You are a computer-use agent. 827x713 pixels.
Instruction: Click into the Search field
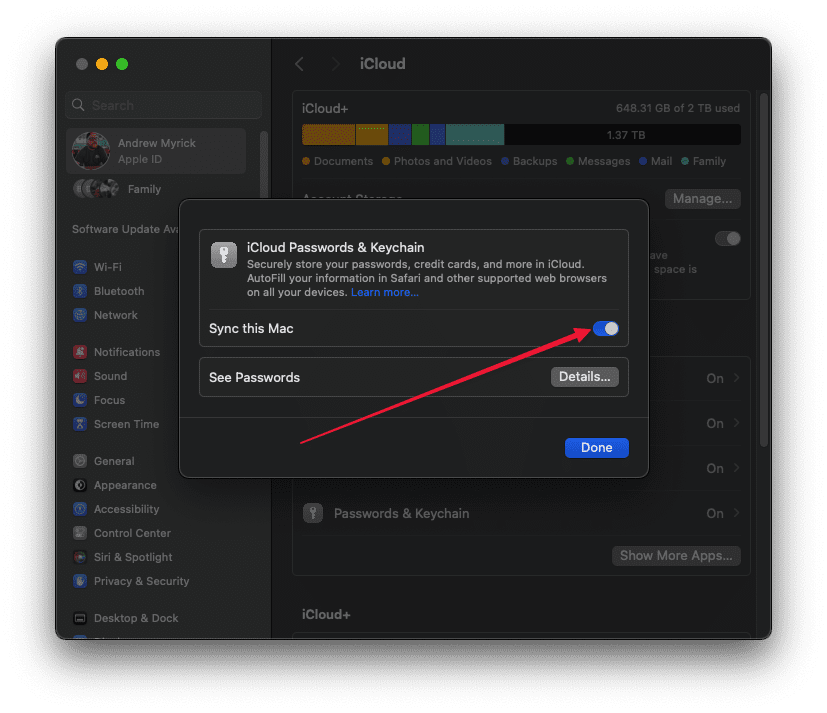(164, 105)
